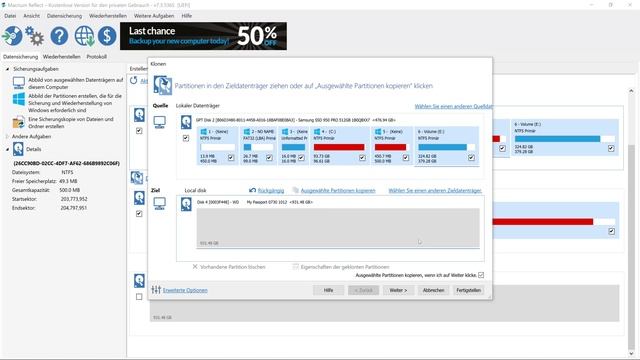
Task: Click the globe download update icon
Action: tap(84, 36)
